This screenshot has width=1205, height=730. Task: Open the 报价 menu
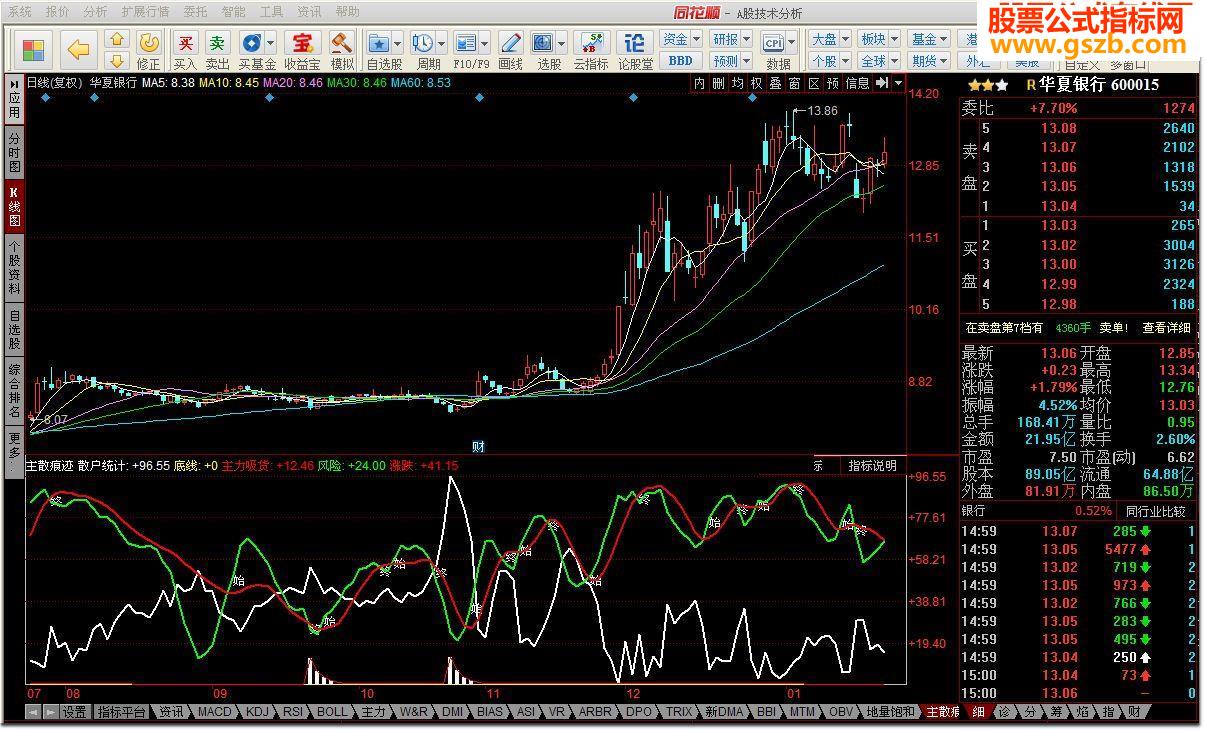tap(58, 12)
